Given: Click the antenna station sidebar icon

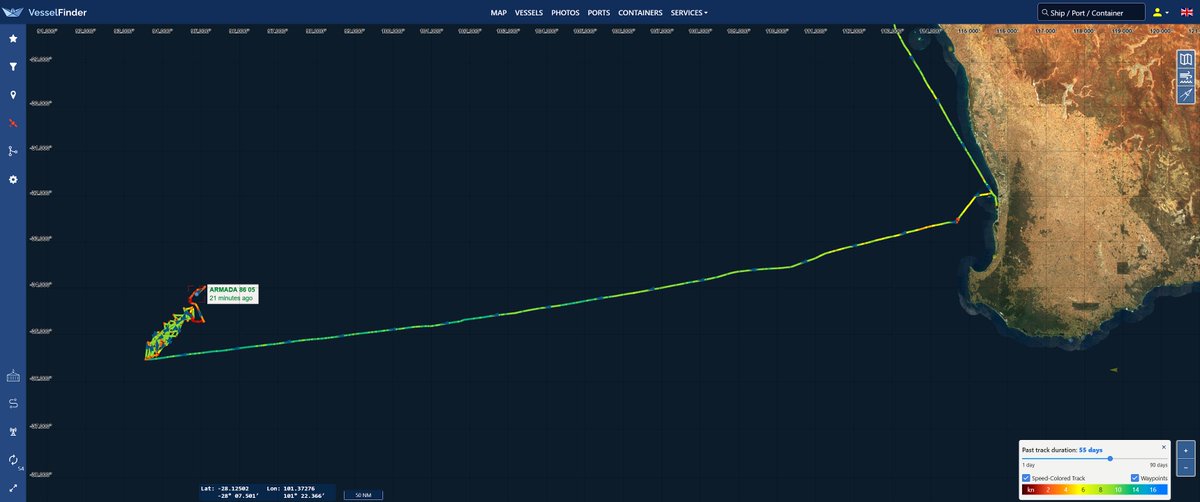Looking at the screenshot, I should tap(13, 432).
